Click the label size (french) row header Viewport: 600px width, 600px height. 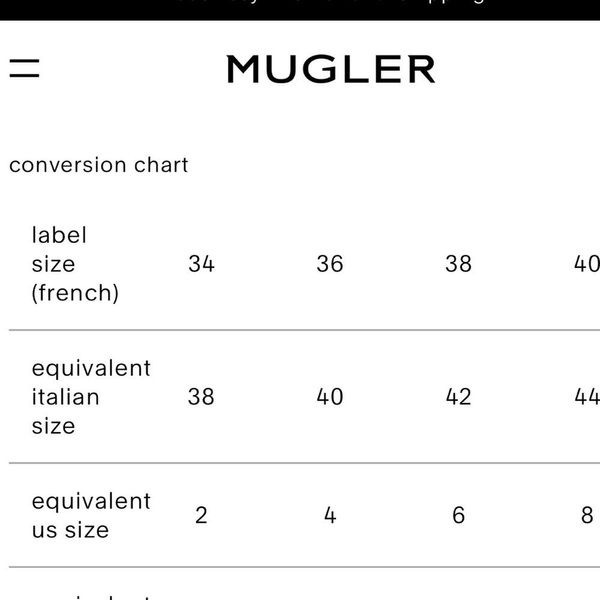tap(75, 264)
